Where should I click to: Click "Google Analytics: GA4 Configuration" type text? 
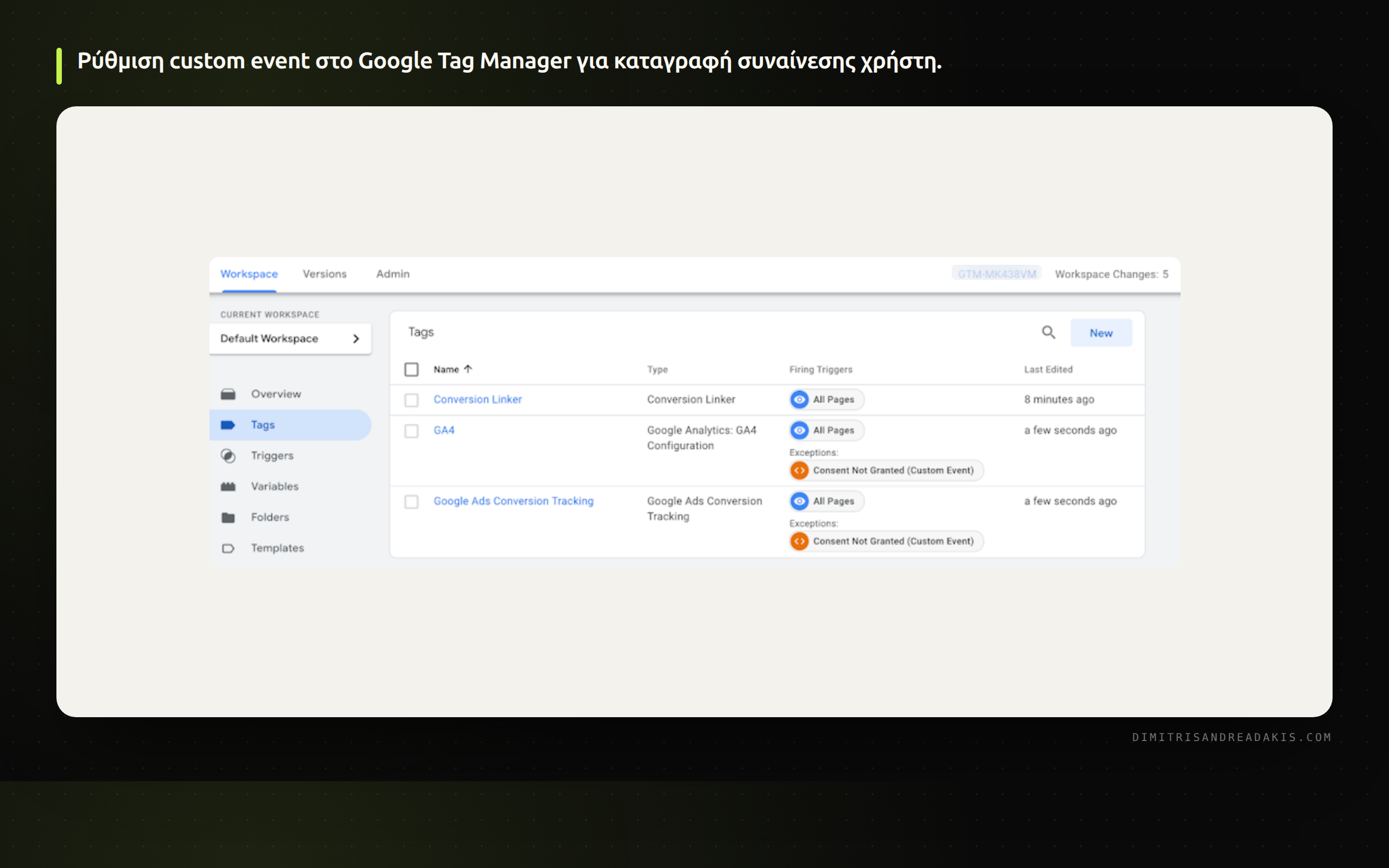[702, 438]
